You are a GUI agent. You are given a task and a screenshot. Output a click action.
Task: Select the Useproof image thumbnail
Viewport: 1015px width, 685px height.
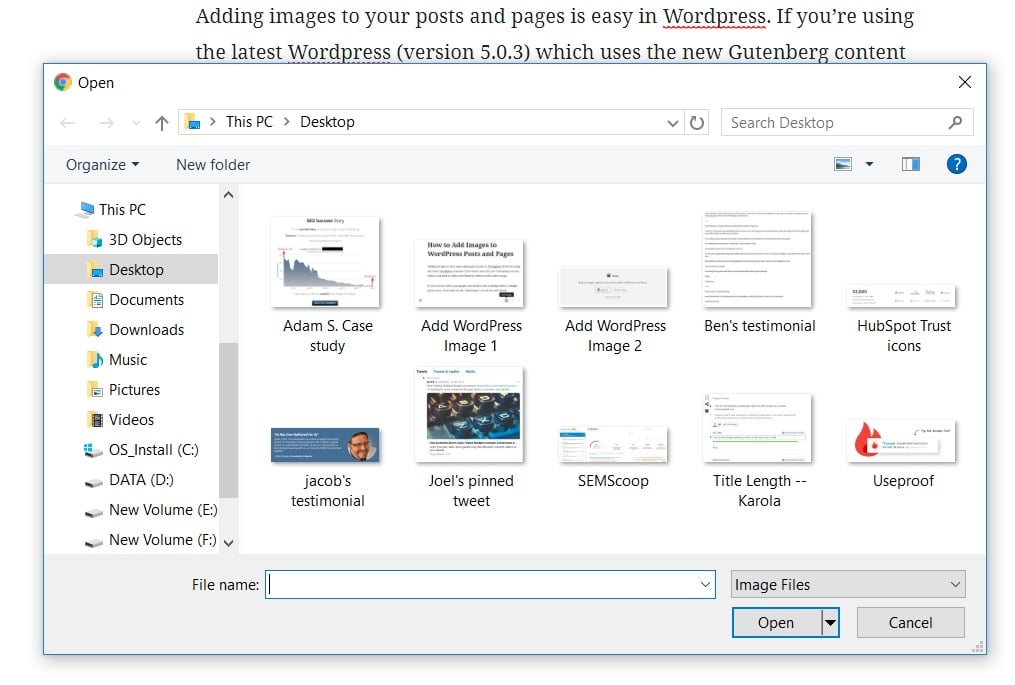pos(902,441)
